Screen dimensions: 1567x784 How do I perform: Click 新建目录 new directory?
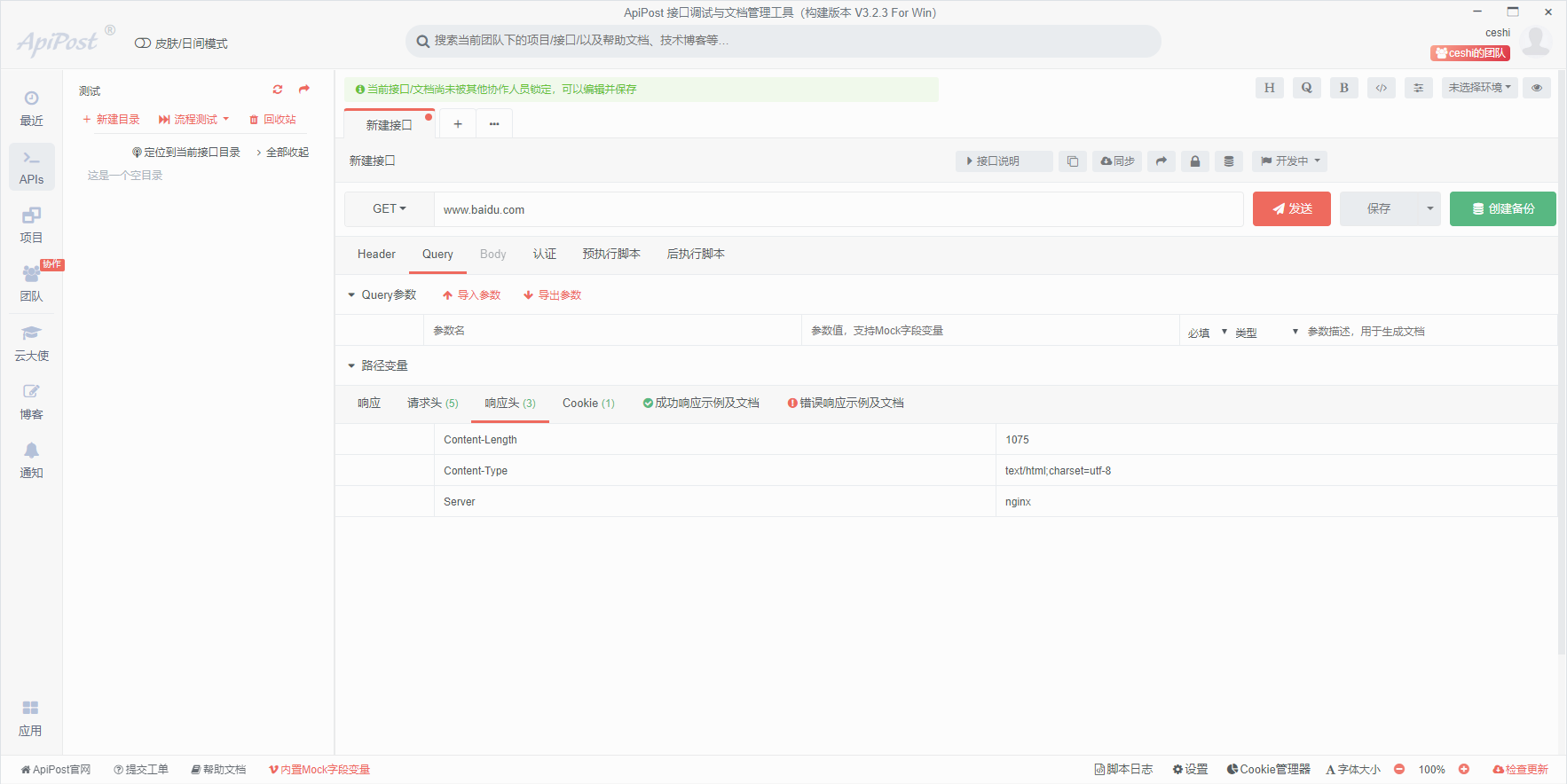coord(111,120)
